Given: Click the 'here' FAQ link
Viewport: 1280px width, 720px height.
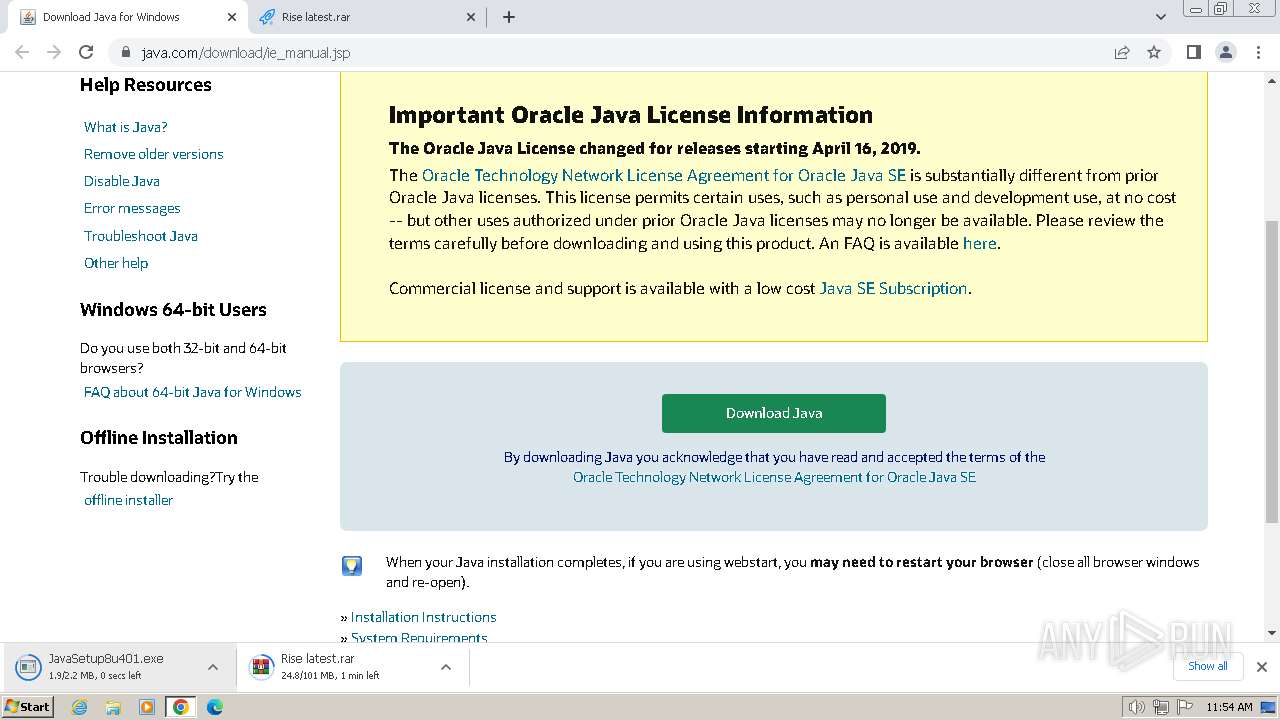Looking at the screenshot, I should coord(980,243).
